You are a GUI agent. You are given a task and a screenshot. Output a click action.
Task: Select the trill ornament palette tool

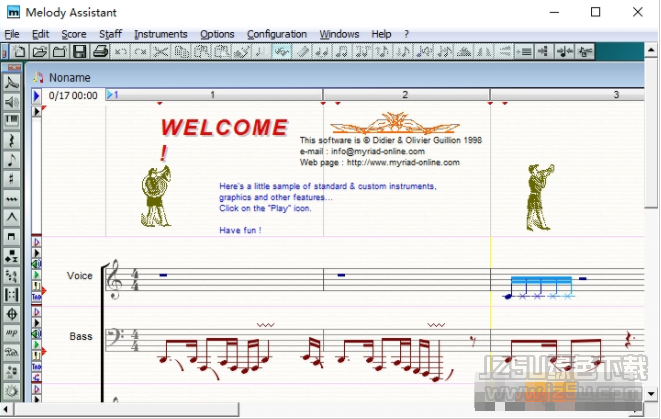[x=12, y=199]
